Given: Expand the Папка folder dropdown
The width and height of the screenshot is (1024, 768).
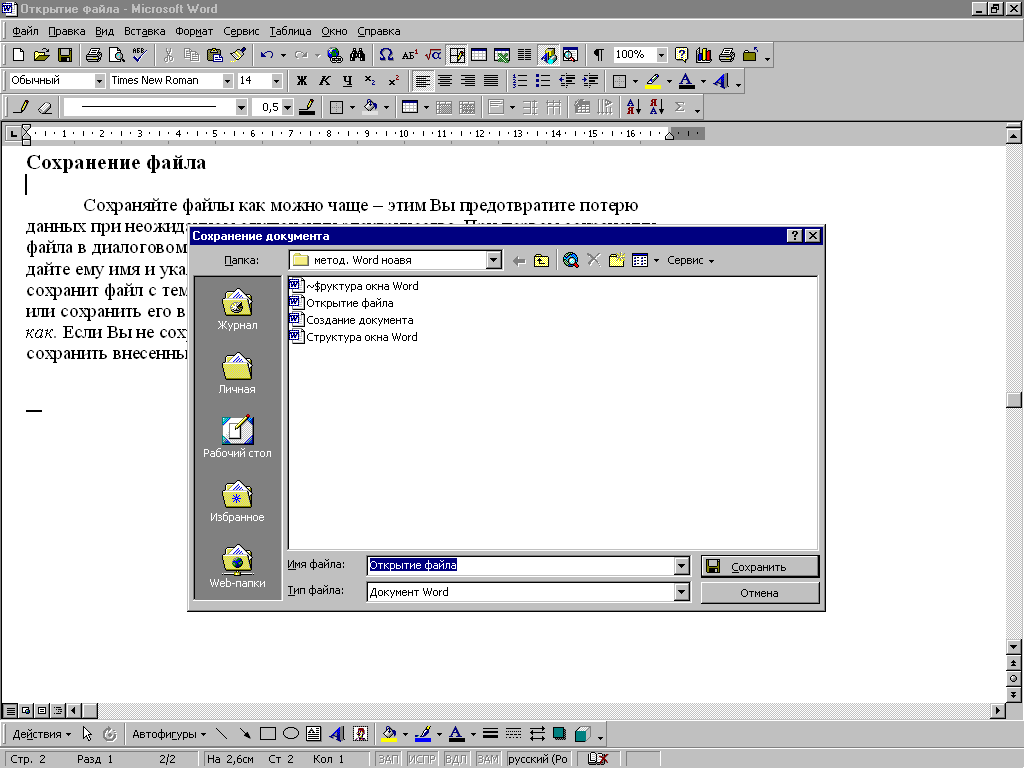Looking at the screenshot, I should [494, 261].
